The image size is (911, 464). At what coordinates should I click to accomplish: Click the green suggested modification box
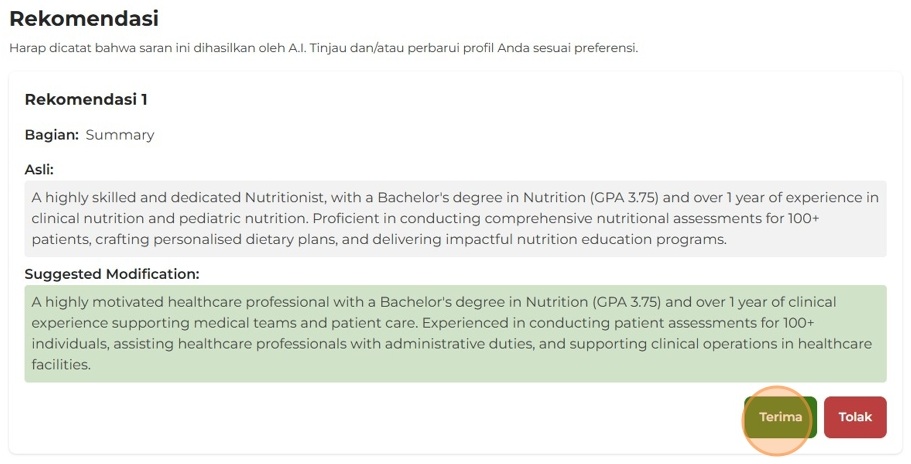[455, 333]
